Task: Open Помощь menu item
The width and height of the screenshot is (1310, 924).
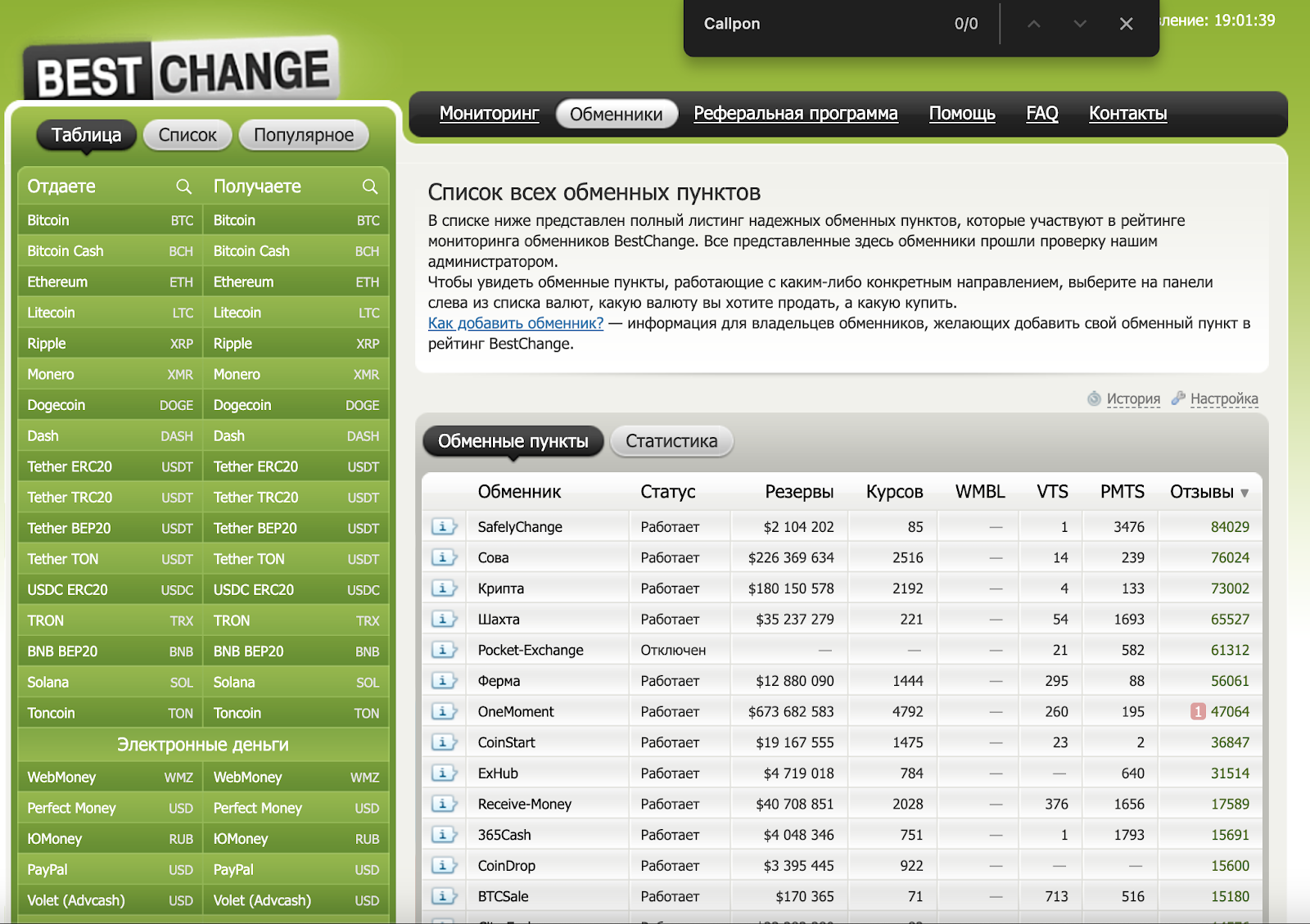Action: [962, 114]
